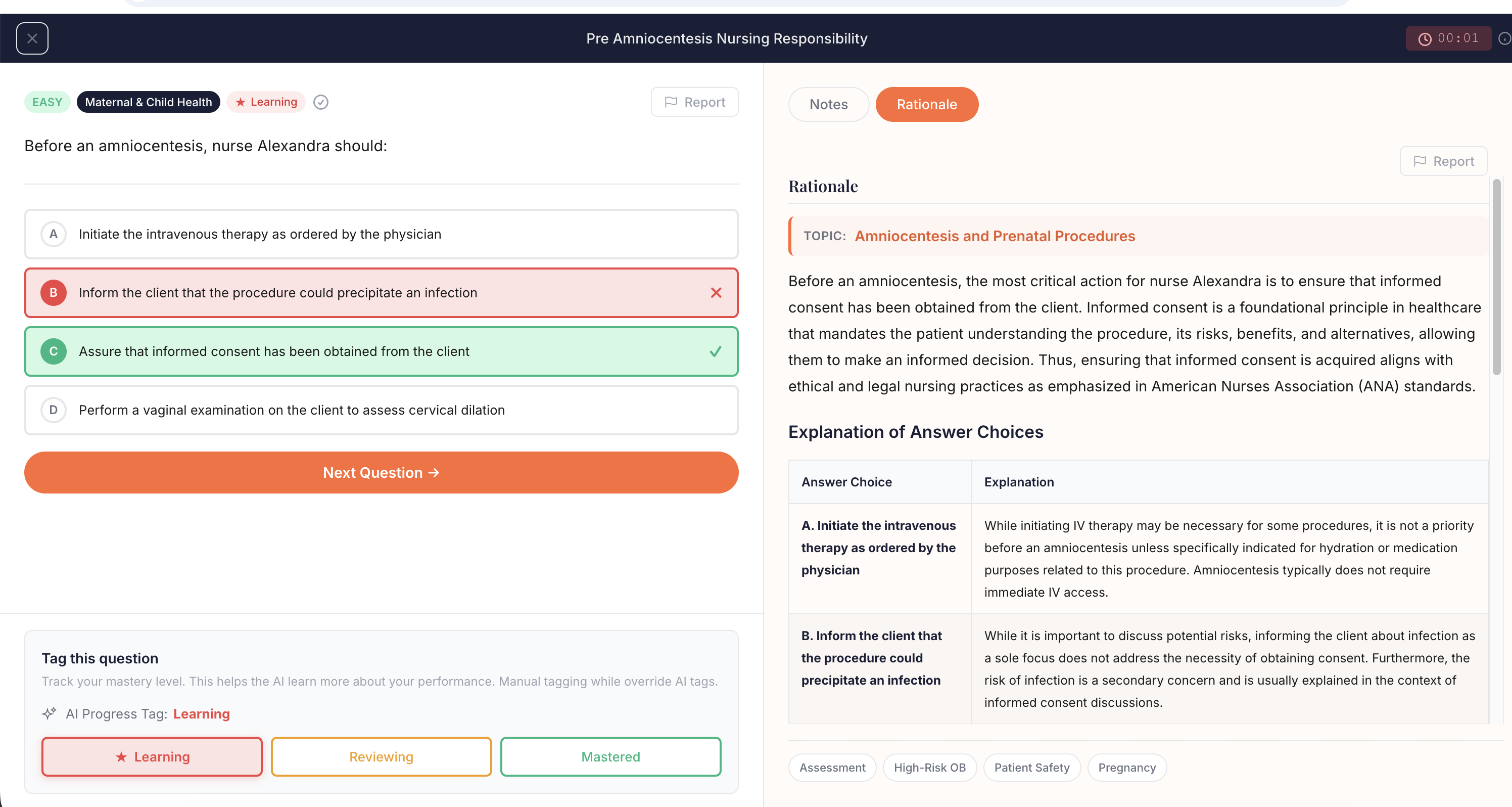Close the quiz using the X icon
This screenshot has height=807, width=1512.
point(32,38)
